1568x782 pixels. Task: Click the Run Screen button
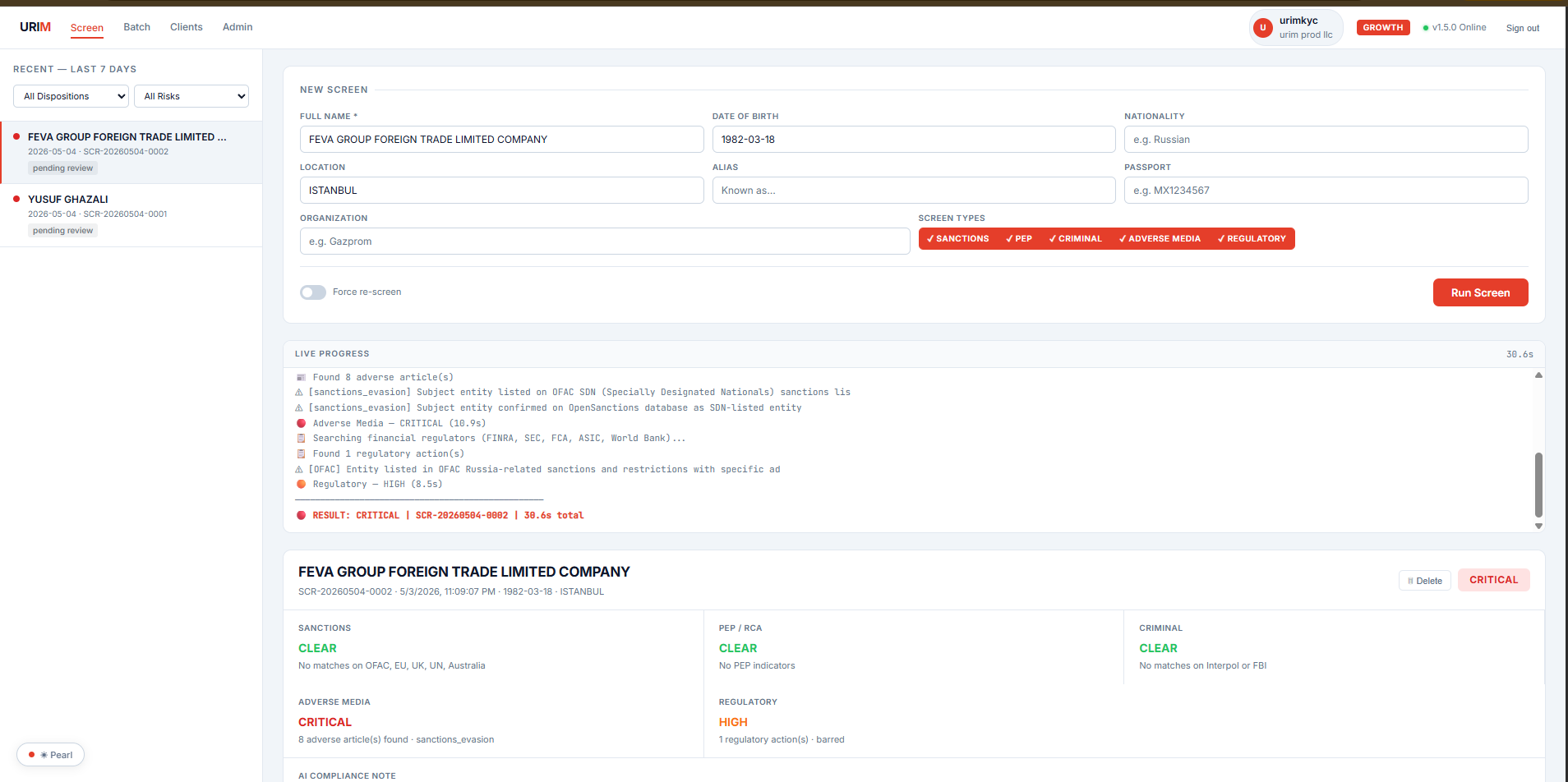coord(1480,292)
